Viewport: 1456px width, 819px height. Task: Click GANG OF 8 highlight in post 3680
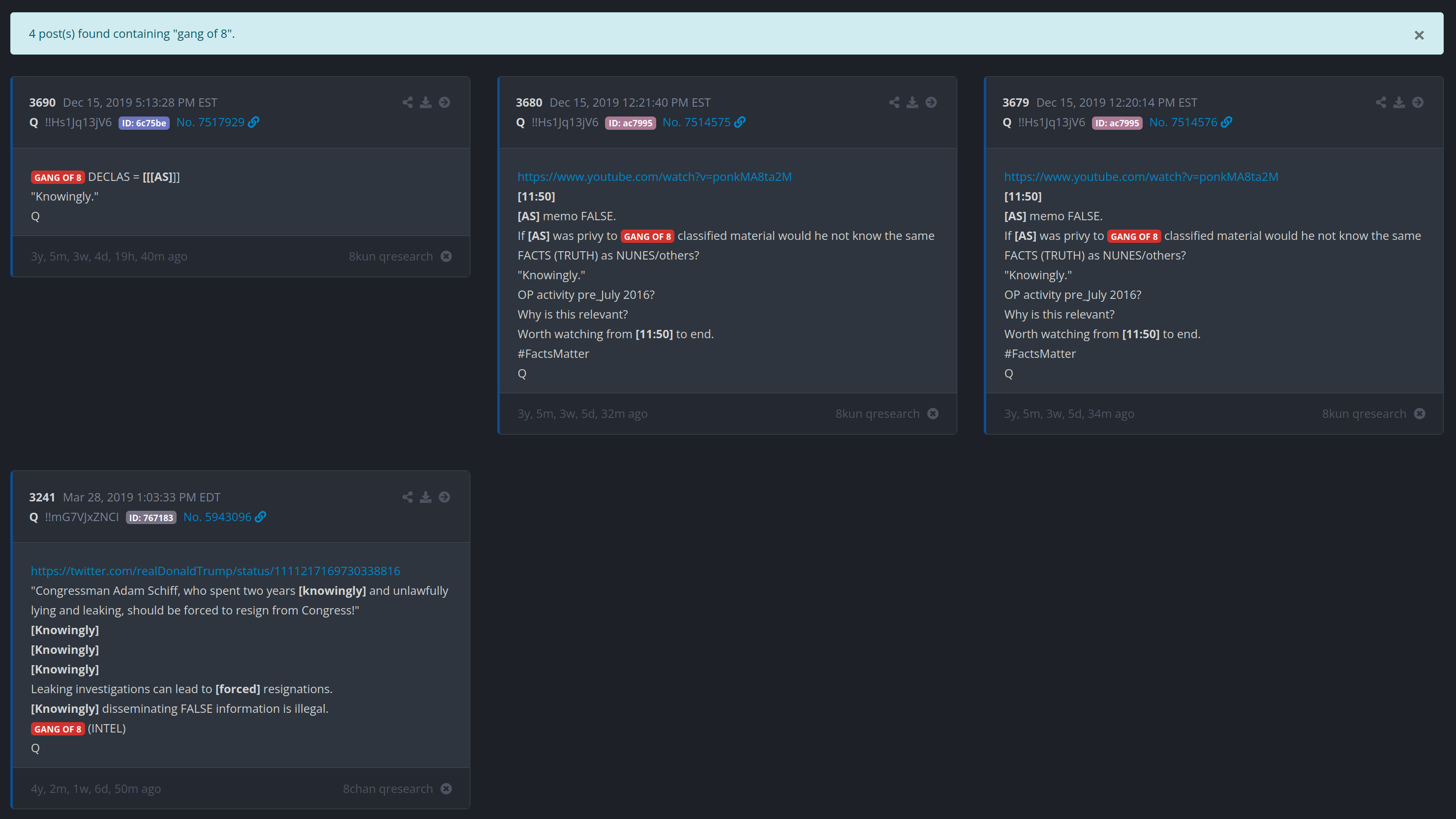click(x=647, y=236)
